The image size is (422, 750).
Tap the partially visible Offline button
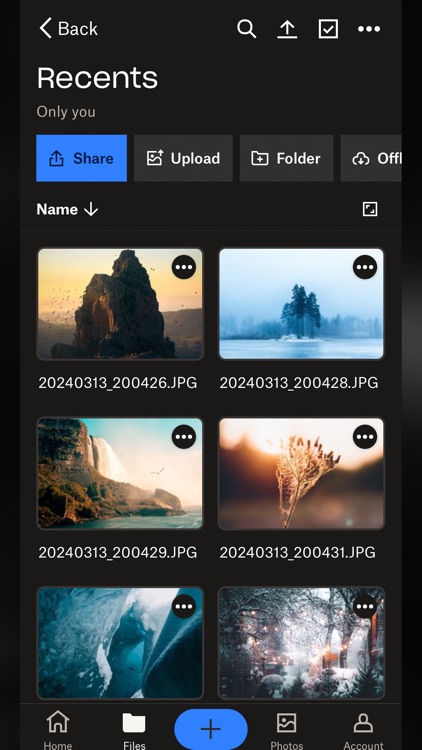(371, 158)
